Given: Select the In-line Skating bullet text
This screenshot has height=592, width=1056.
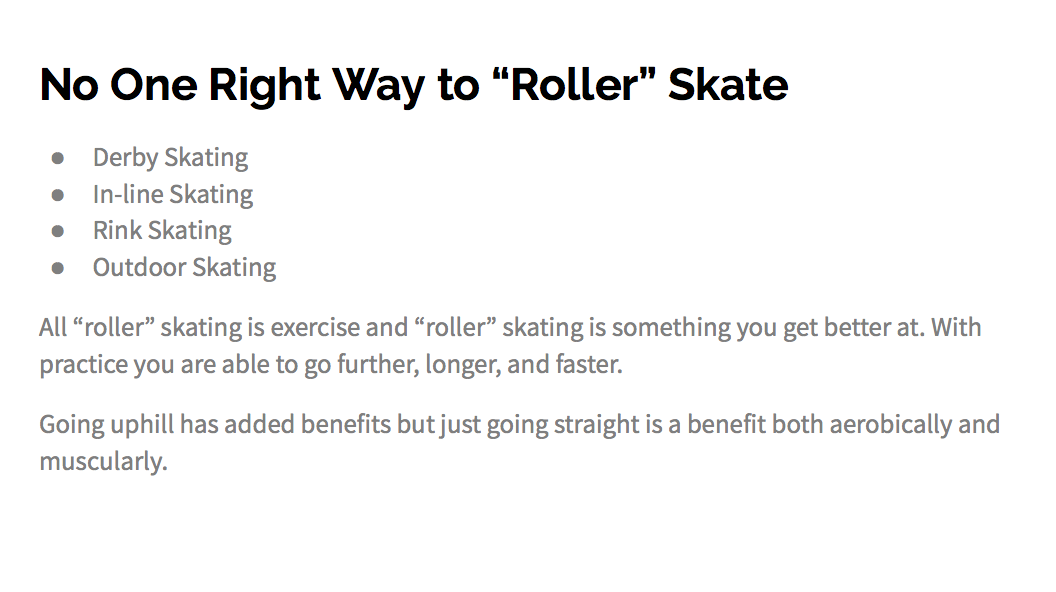Looking at the screenshot, I should [173, 195].
